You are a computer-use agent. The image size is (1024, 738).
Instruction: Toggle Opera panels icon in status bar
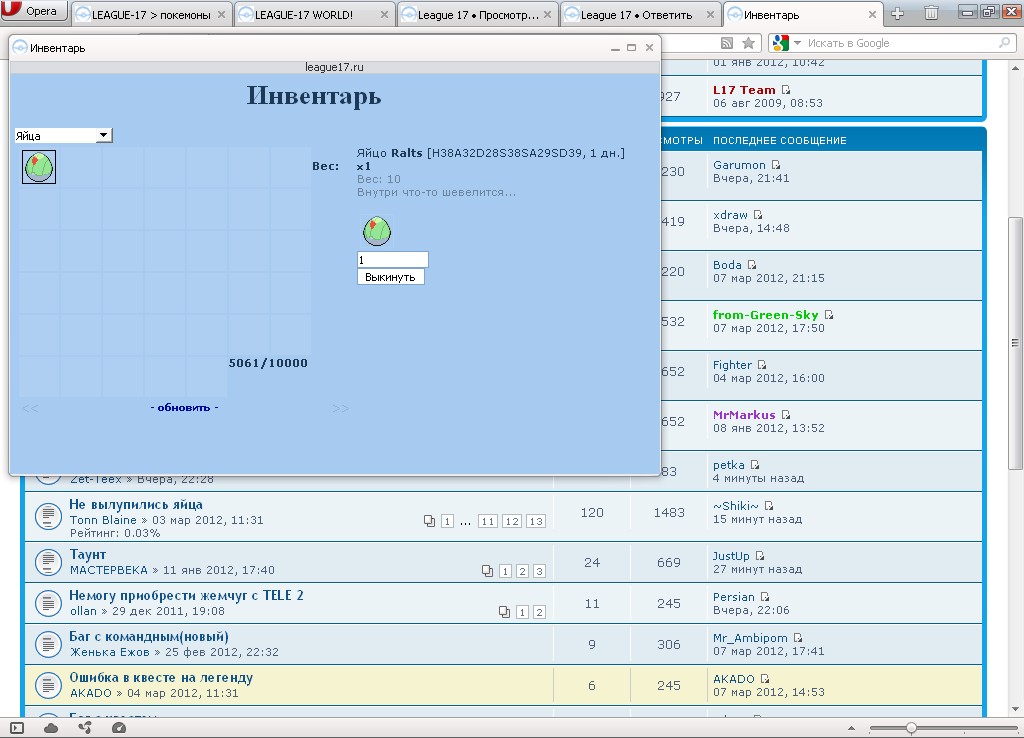tap(17, 728)
